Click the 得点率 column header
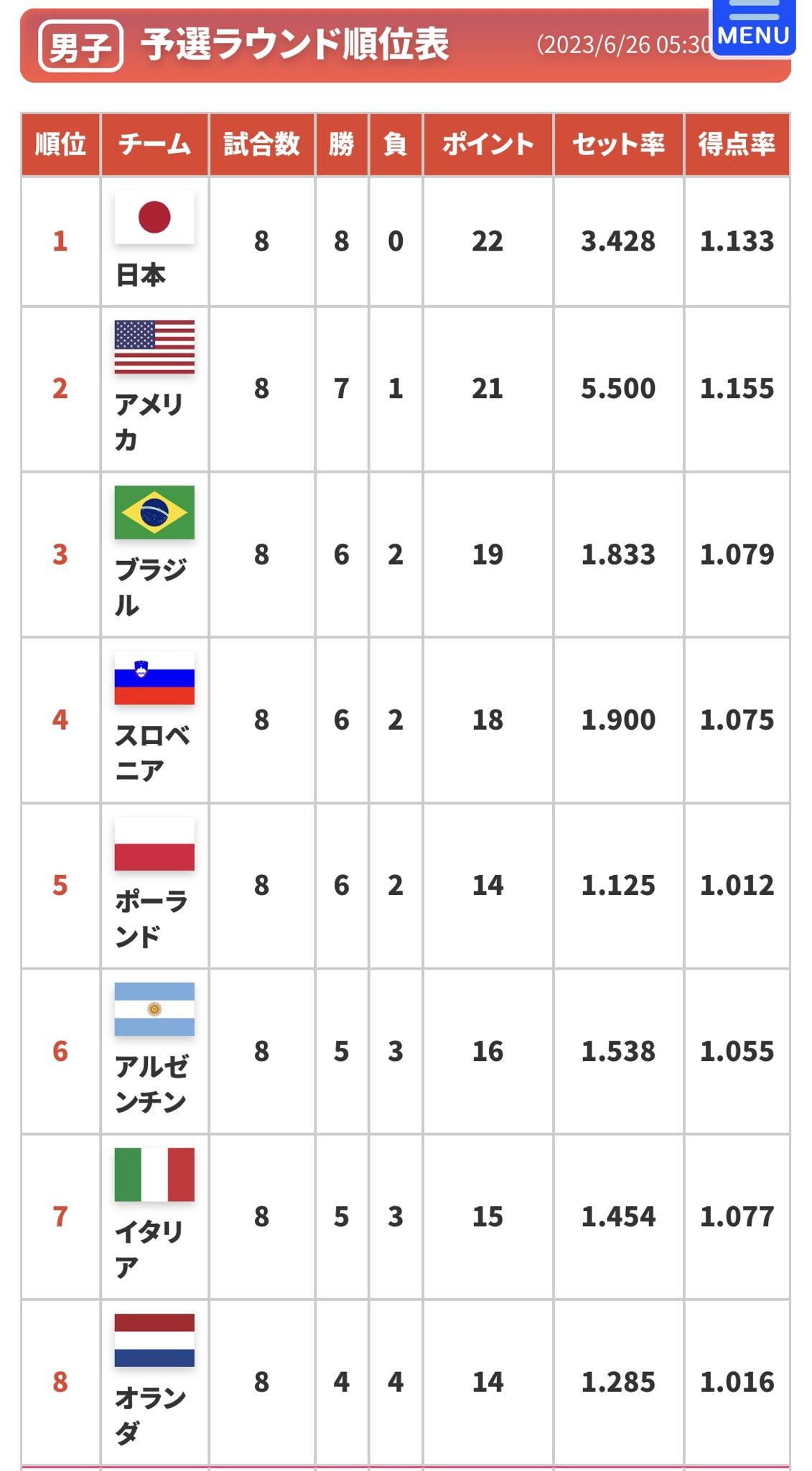Screen dimensions: 812x1471 [x=737, y=144]
